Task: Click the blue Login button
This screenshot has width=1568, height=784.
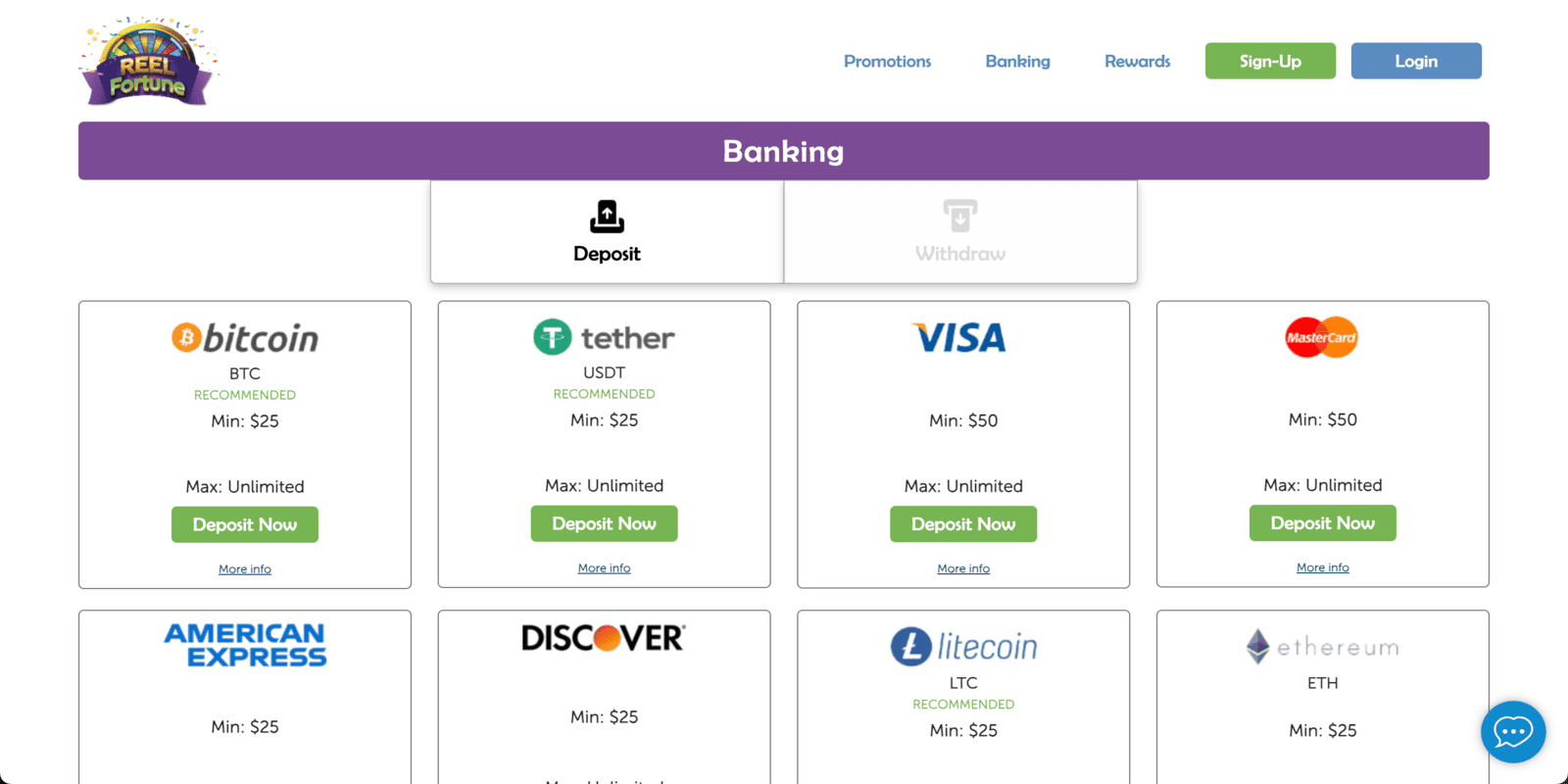Action: 1416,61
